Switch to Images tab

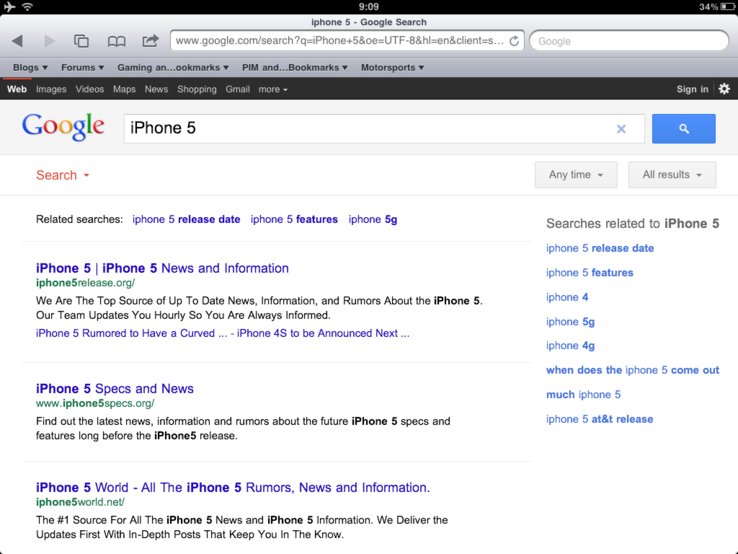51,89
